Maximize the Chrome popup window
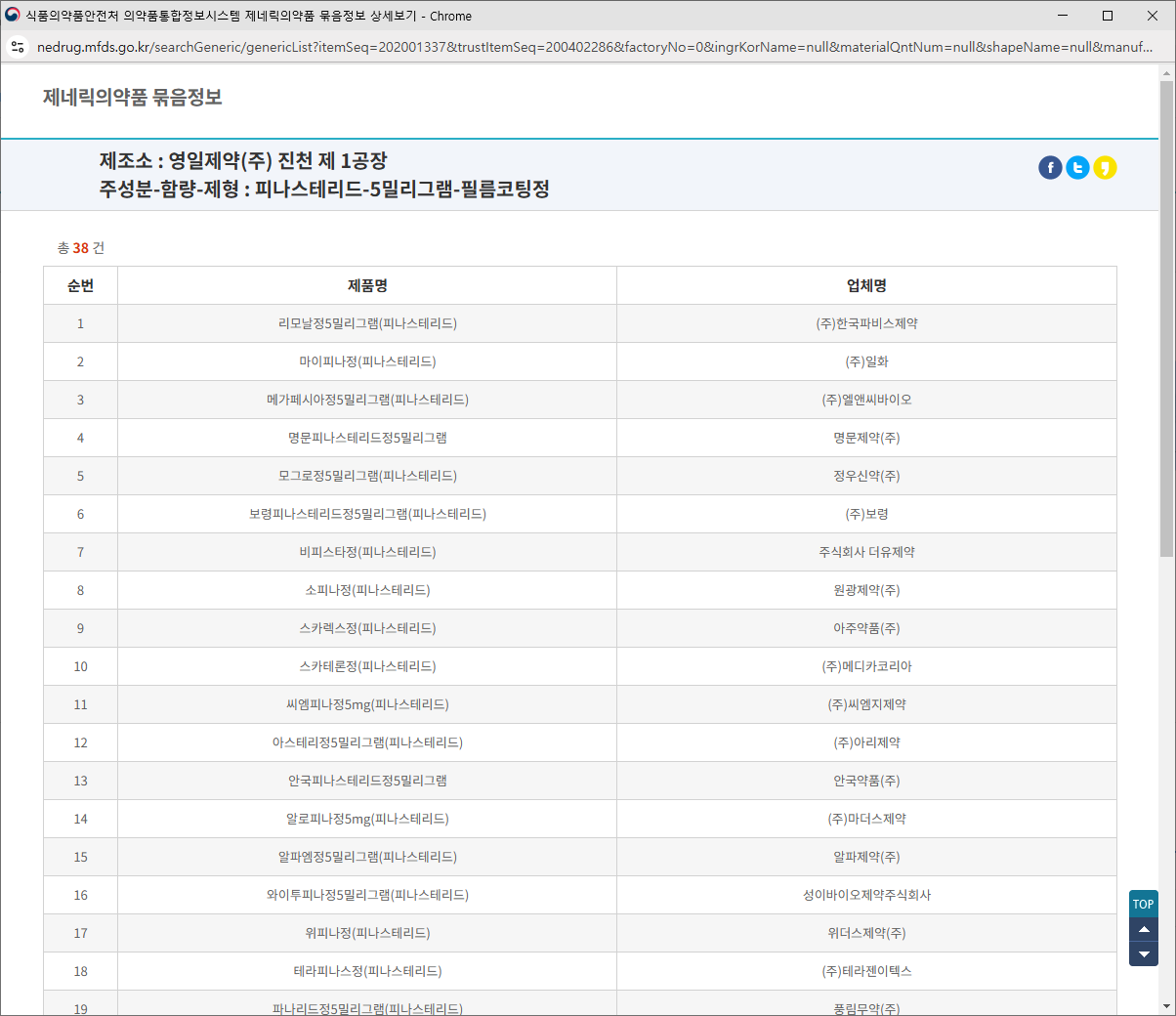The width and height of the screenshot is (1176, 1016). click(1108, 16)
